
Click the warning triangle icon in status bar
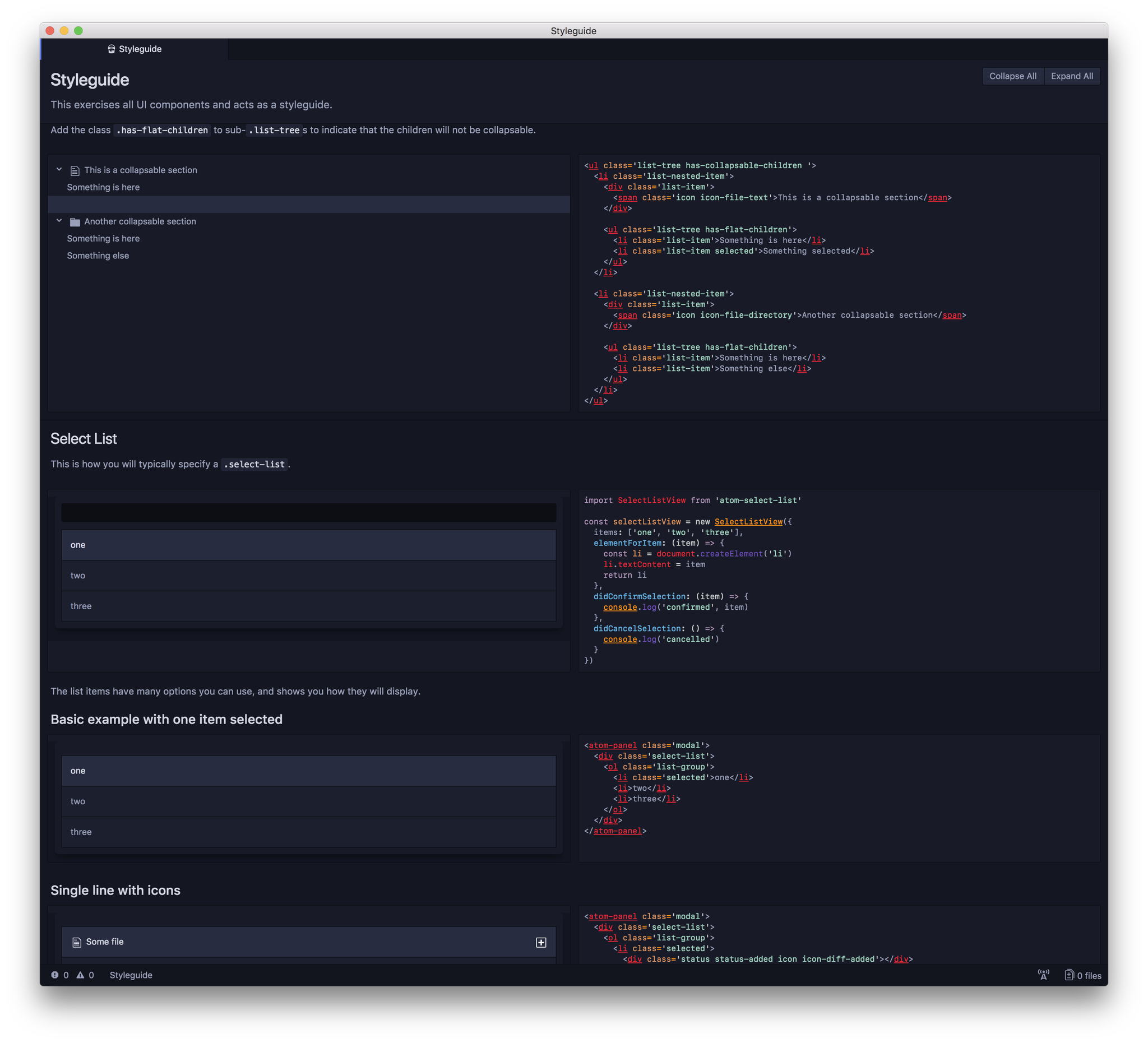point(80,975)
